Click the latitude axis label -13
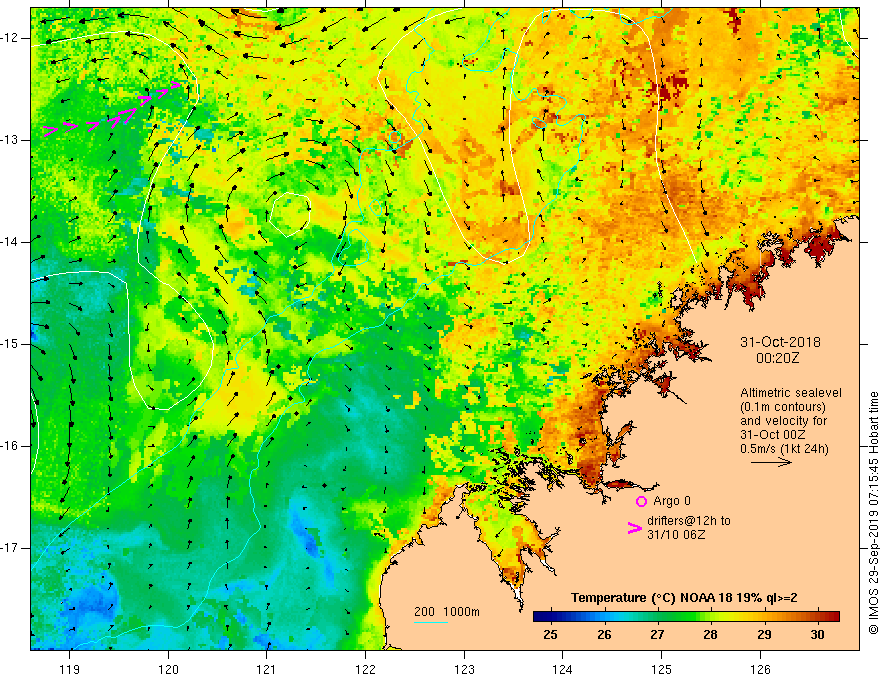 (11, 140)
